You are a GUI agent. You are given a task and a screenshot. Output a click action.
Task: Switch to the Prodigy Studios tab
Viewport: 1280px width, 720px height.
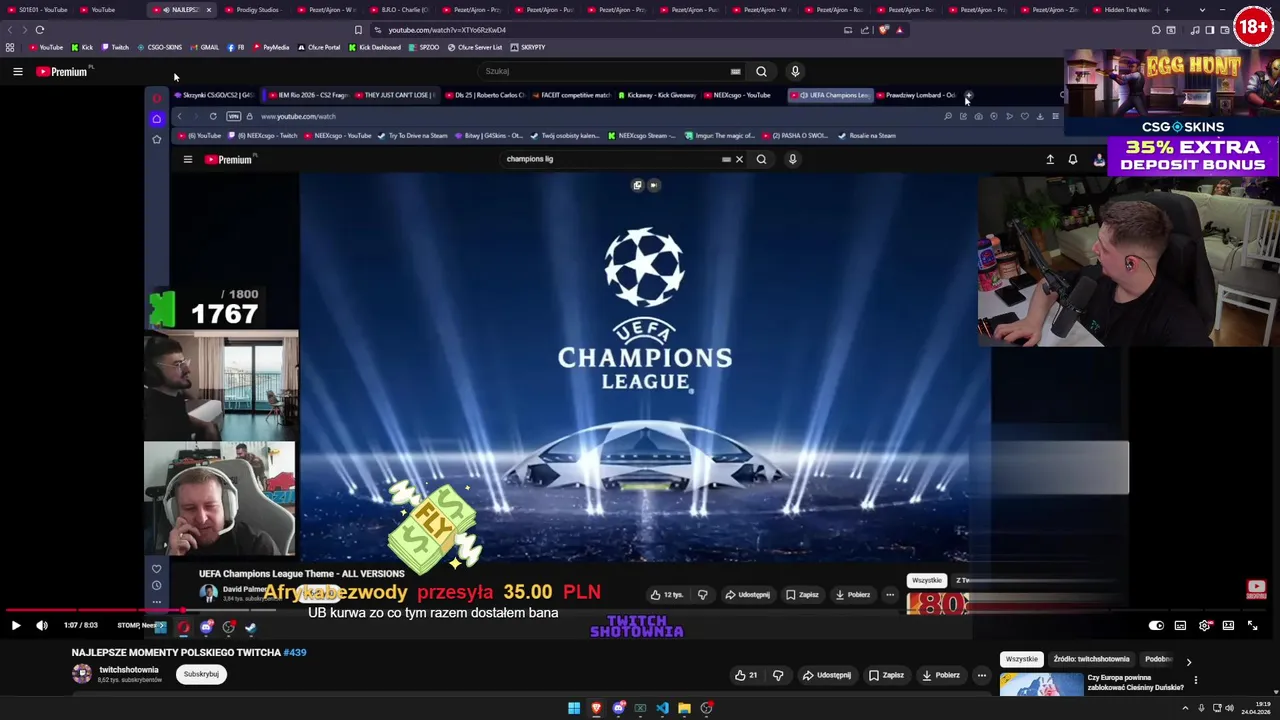(x=251, y=10)
